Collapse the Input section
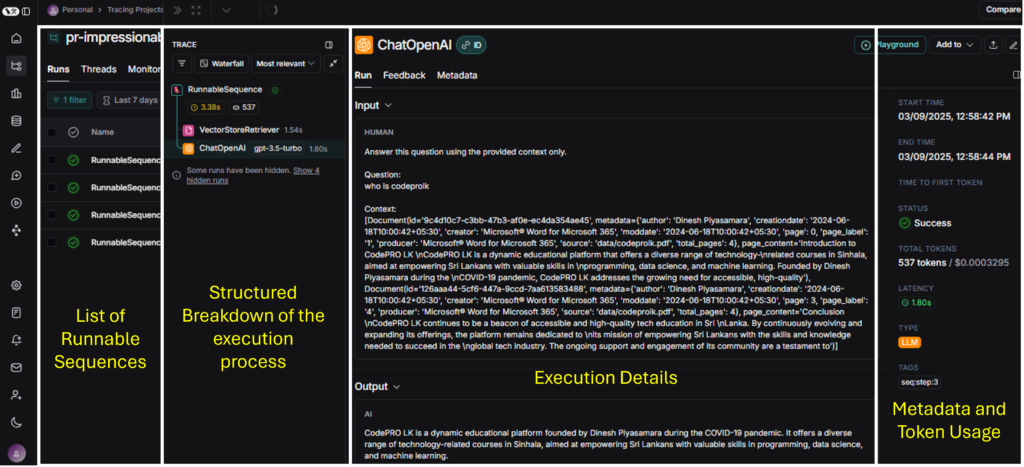Viewport: 1024px width, 467px height. pos(373,105)
